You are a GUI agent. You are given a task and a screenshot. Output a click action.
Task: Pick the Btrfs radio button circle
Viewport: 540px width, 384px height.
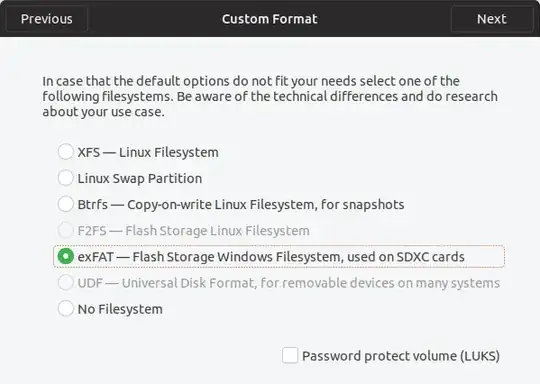65,204
